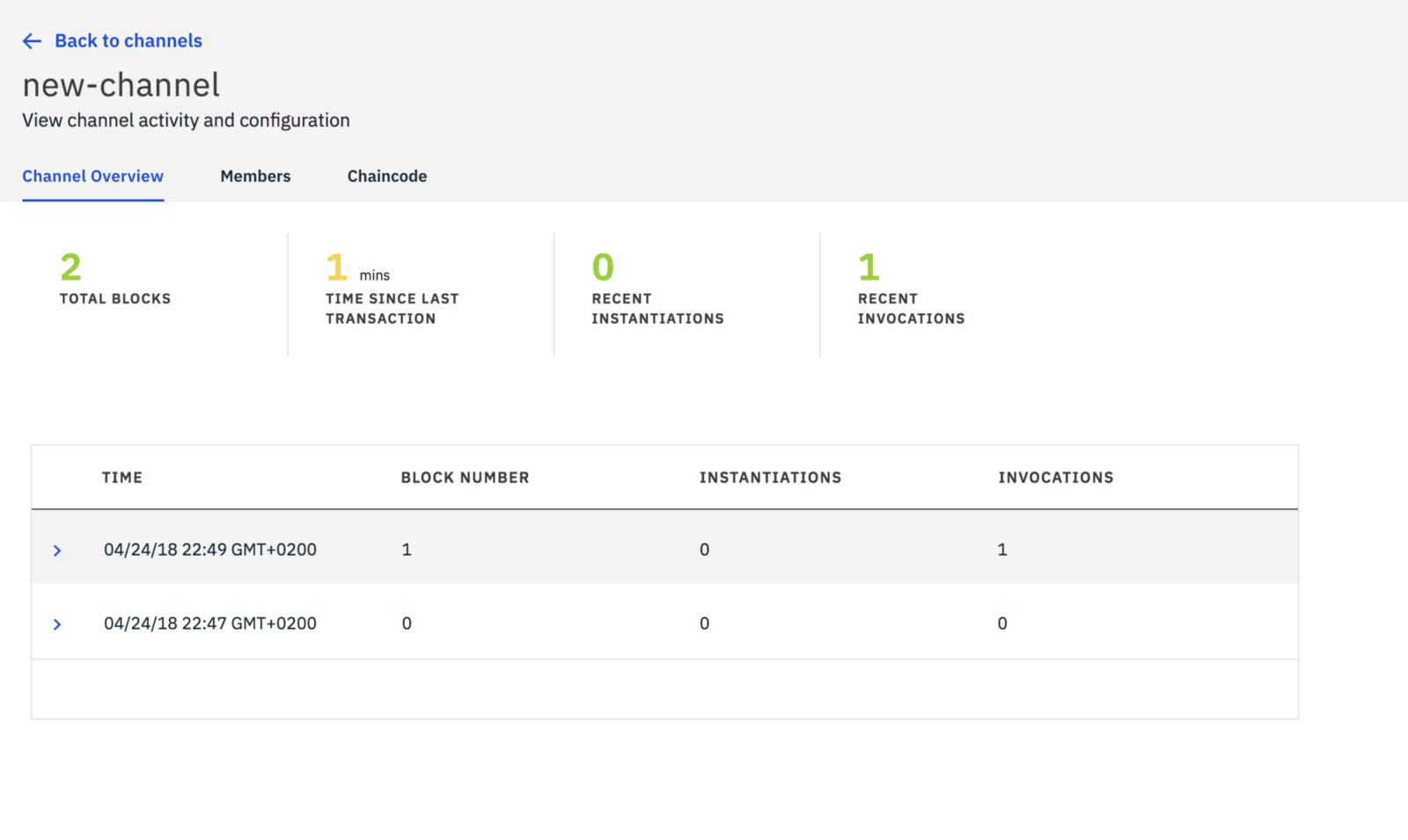The height and width of the screenshot is (840, 1408).
Task: Click the back arrow icon
Action: point(32,41)
